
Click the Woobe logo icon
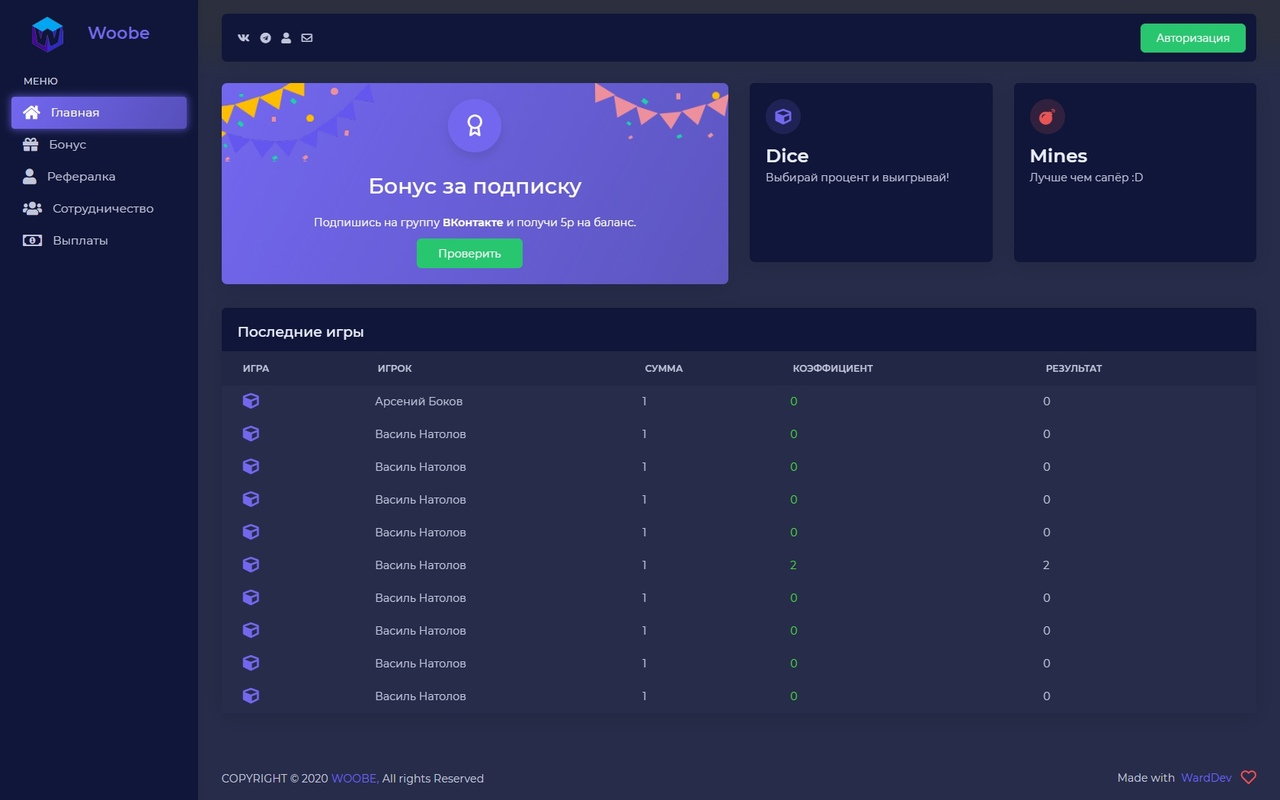click(x=47, y=34)
